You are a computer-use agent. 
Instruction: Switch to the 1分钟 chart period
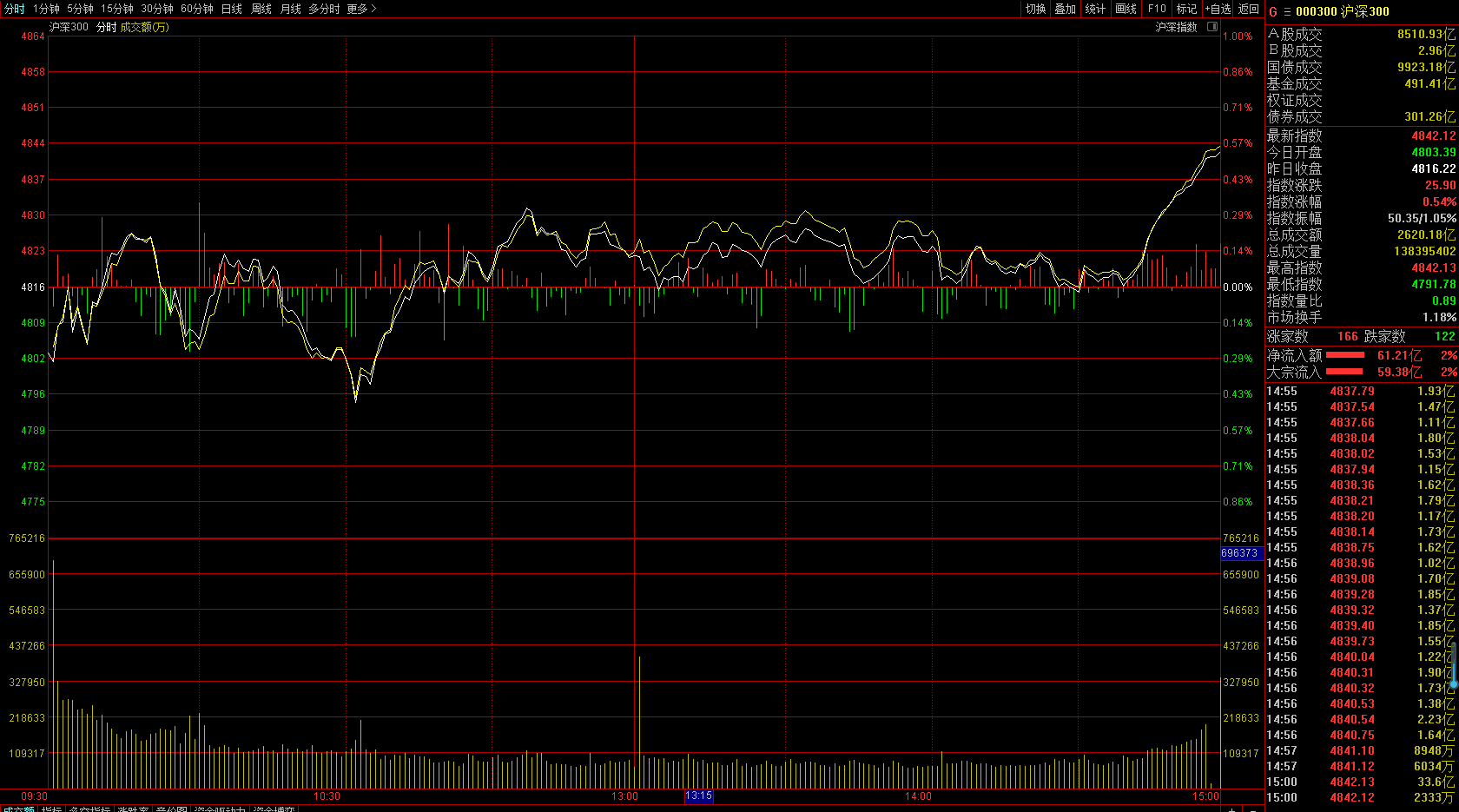pos(46,9)
